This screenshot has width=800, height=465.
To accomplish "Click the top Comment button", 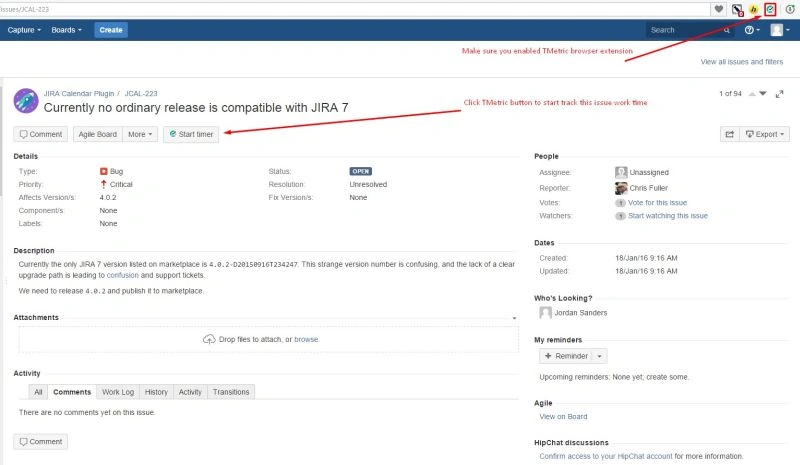I will click(40, 134).
